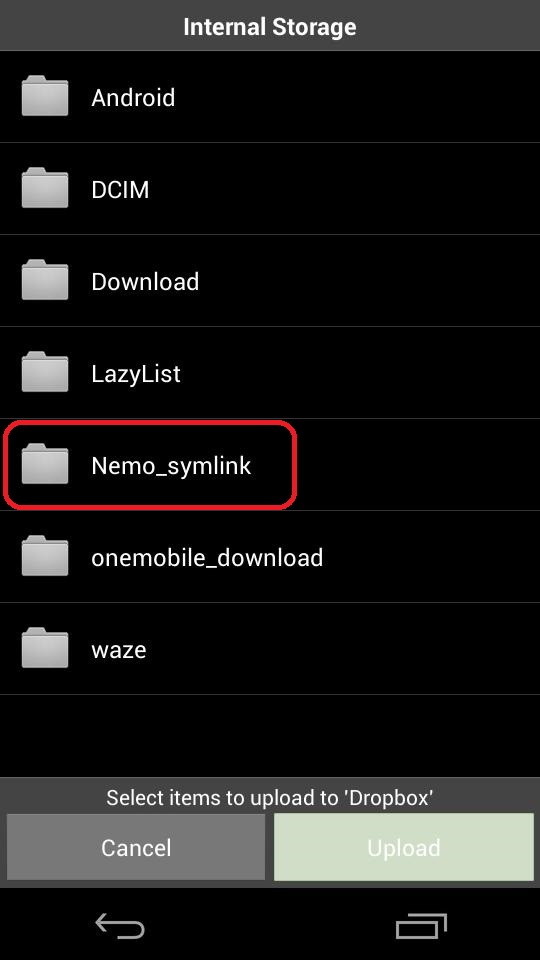This screenshot has height=960, width=540.
Task: Open the Nemo_symlink folder icon
Action: 45,464
